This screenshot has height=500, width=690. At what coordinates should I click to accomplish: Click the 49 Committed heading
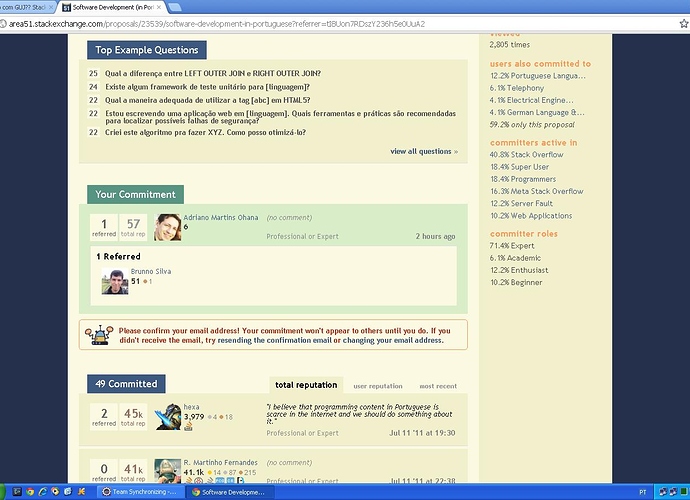click(126, 384)
